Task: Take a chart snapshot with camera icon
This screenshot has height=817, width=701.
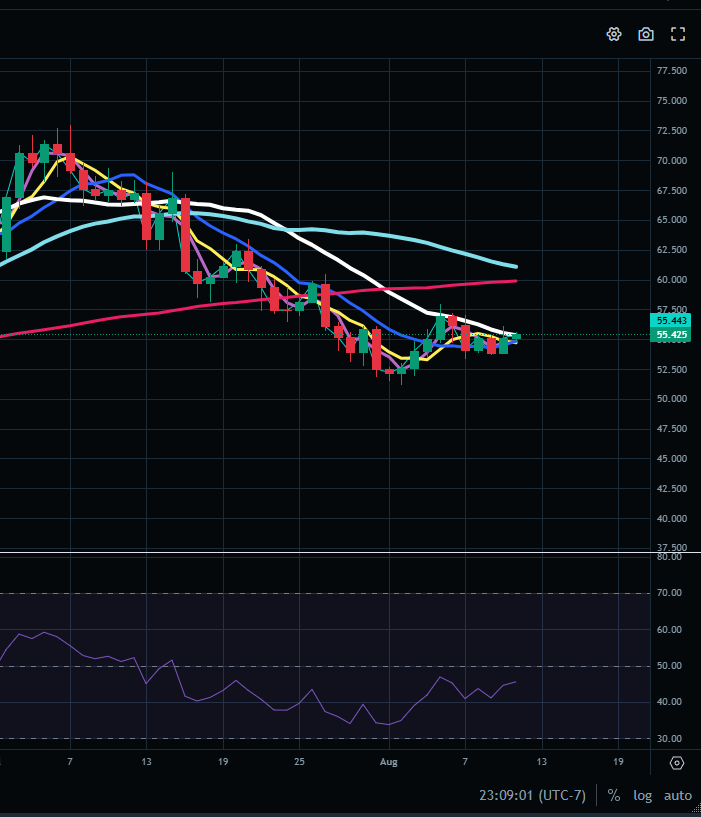Action: (646, 34)
